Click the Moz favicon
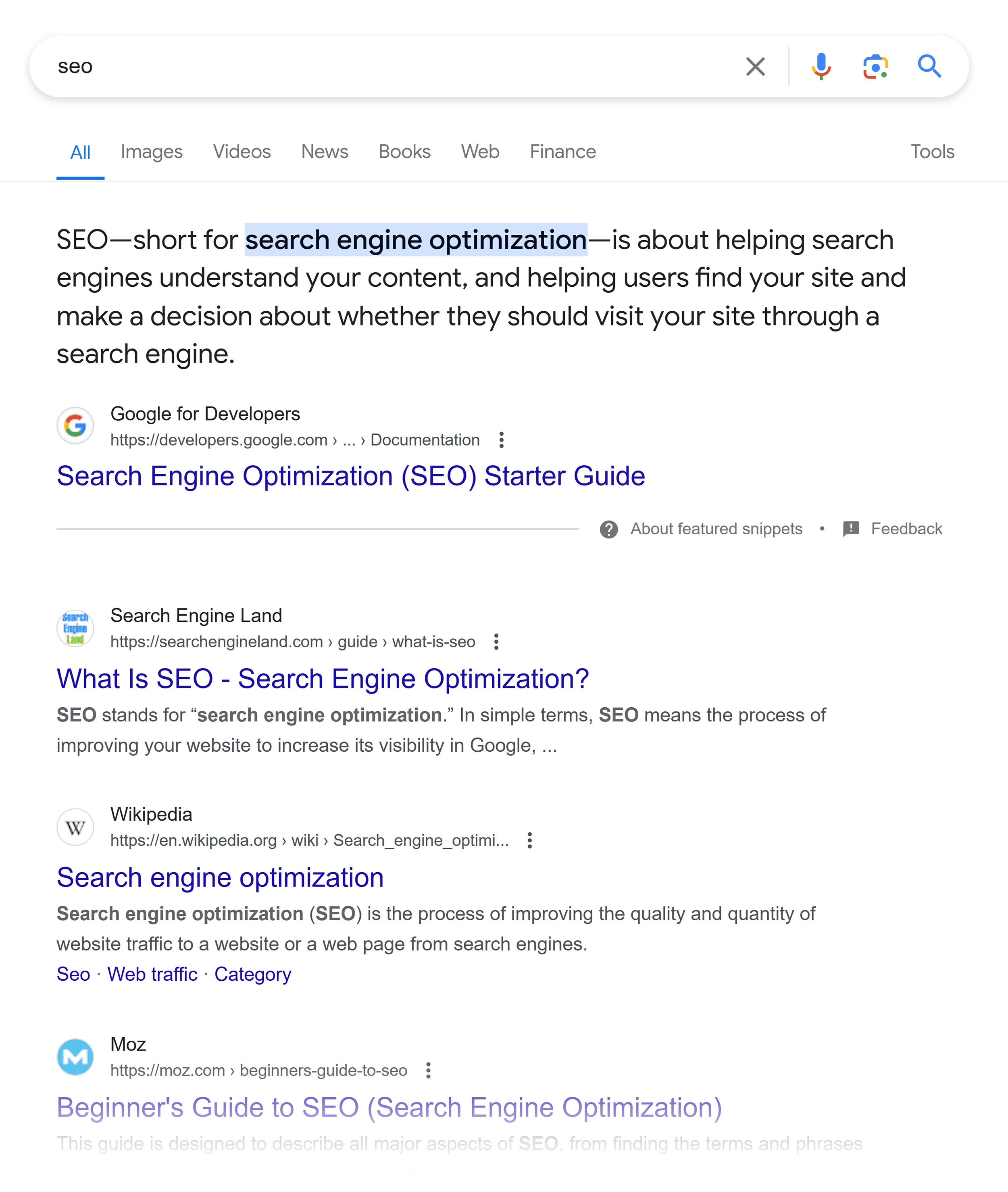This screenshot has width=1008, height=1192. pyautogui.click(x=75, y=1057)
